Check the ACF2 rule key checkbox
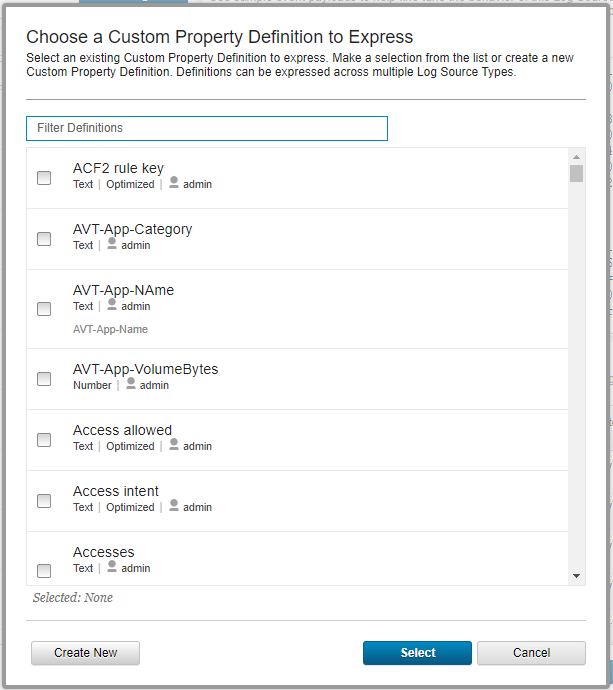The width and height of the screenshot is (613, 690). tap(44, 178)
